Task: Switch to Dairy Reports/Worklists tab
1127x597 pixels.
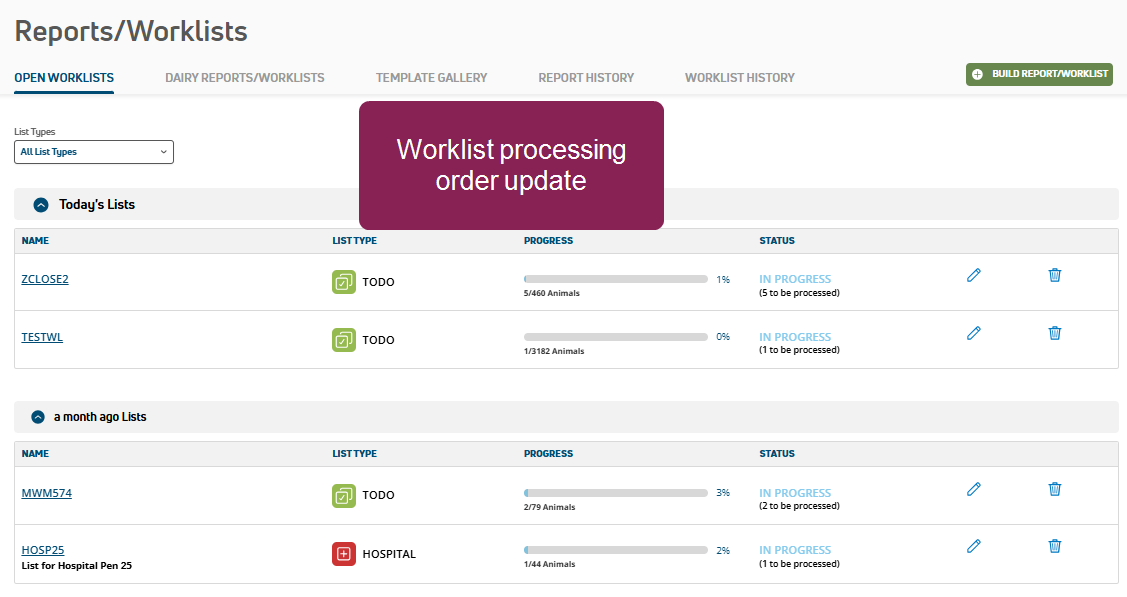Action: tap(244, 77)
